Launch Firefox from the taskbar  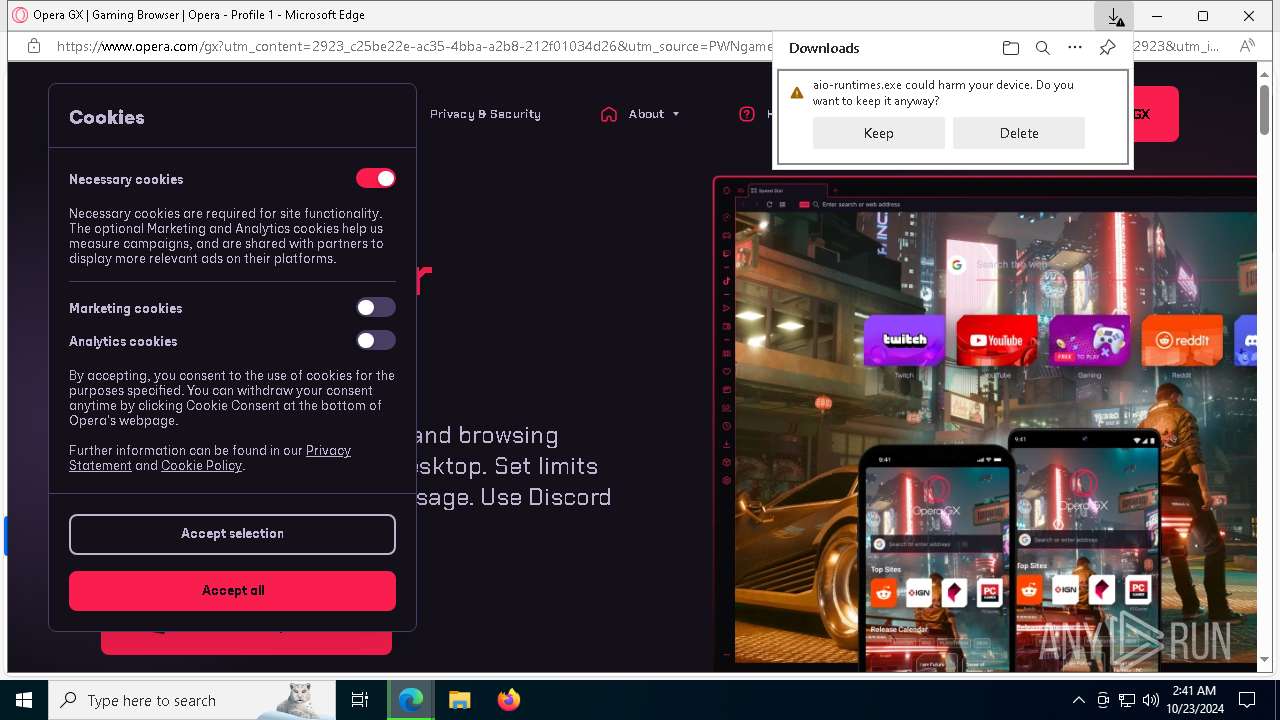508,700
